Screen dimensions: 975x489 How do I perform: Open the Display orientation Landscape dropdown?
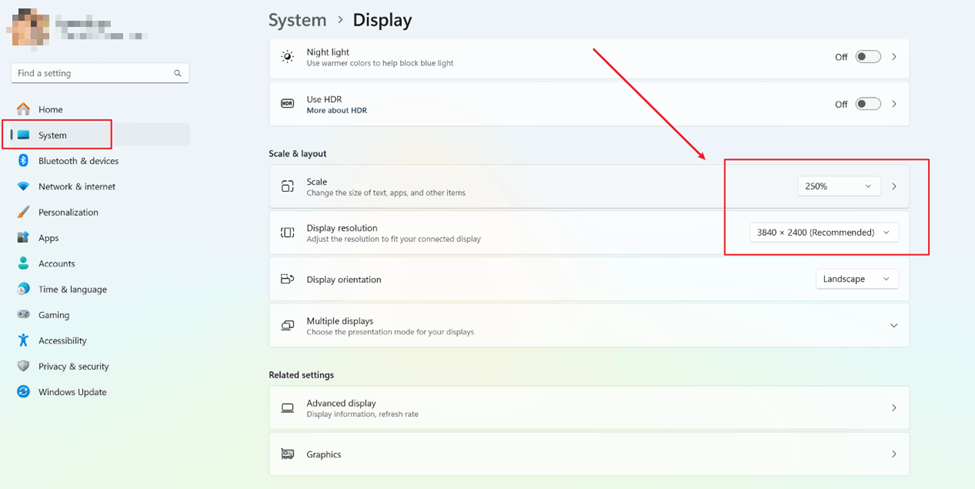point(857,279)
